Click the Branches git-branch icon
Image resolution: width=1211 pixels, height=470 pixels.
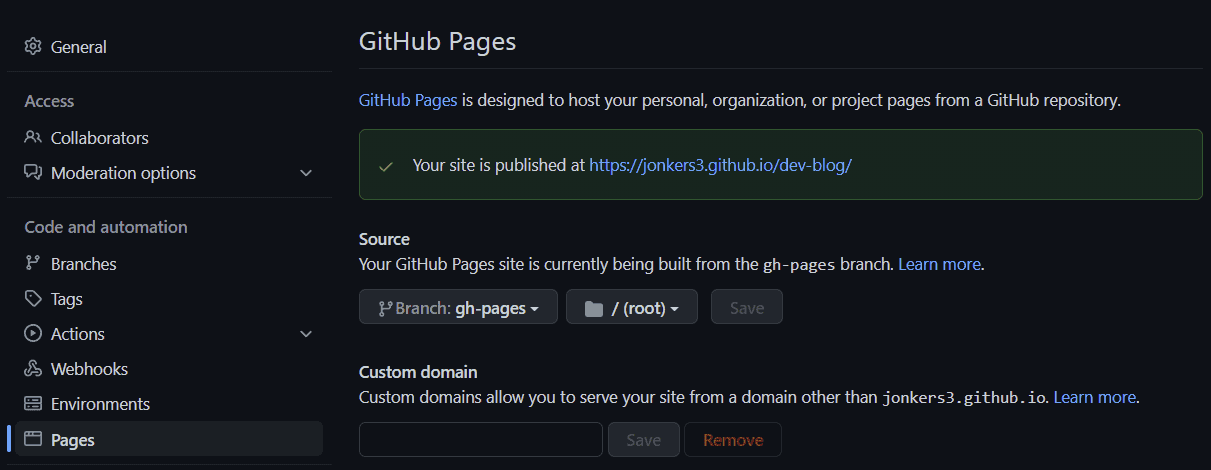33,264
